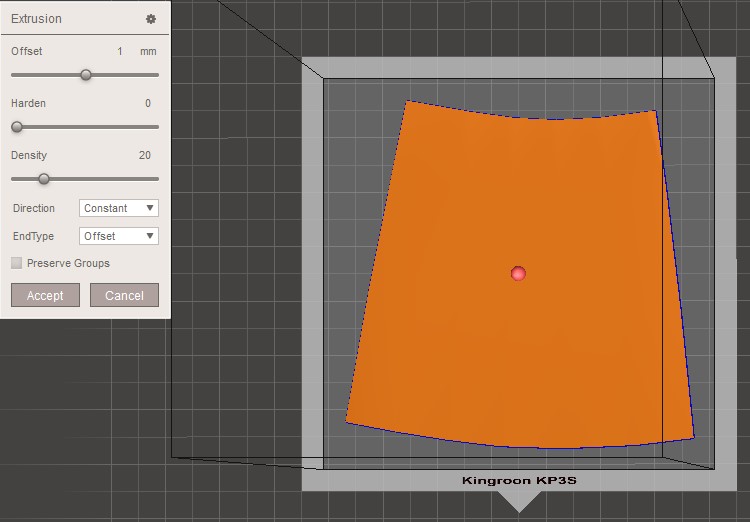Click the mm unit label beside Offset

tap(148, 51)
